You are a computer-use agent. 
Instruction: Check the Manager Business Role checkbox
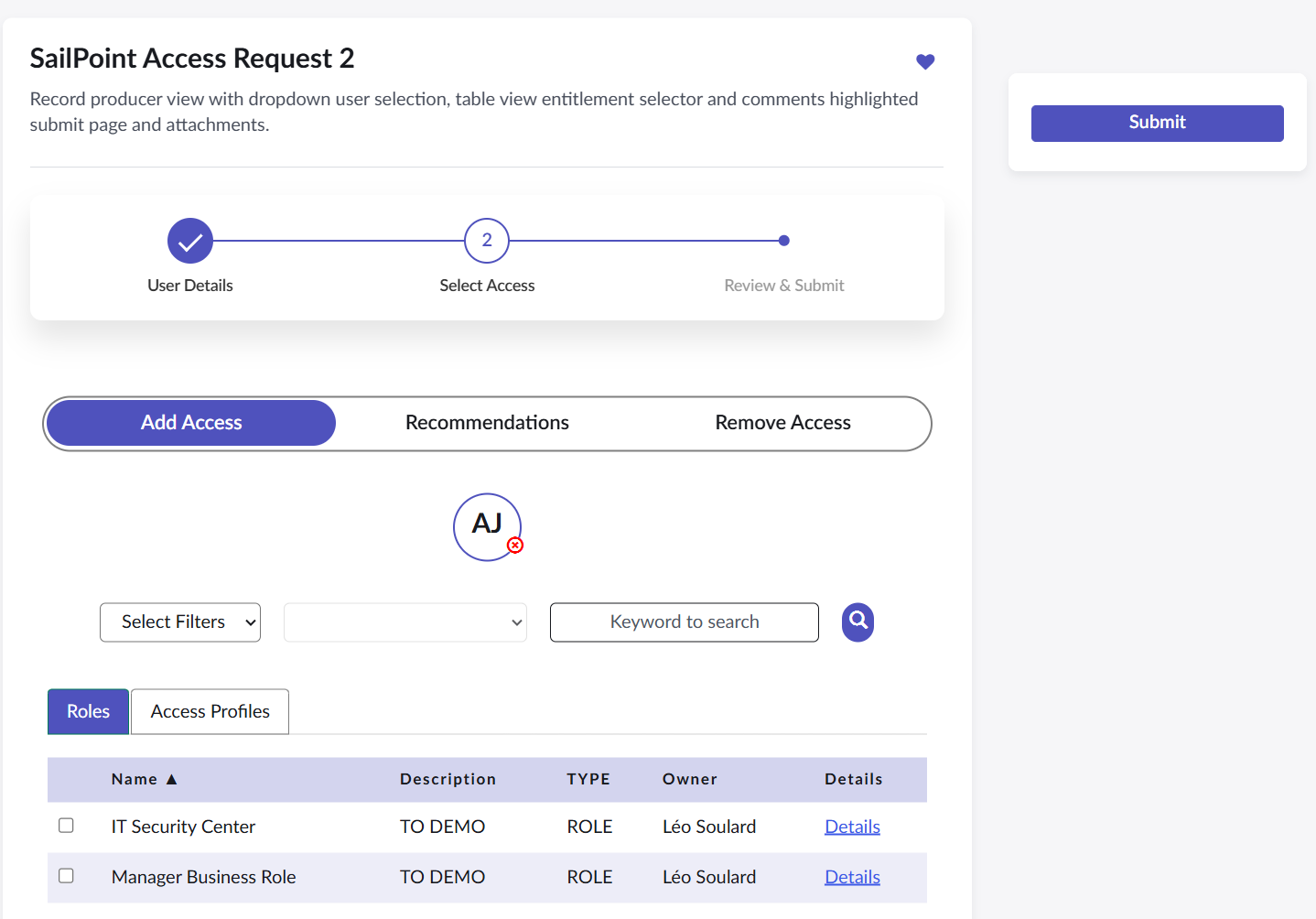point(66,876)
